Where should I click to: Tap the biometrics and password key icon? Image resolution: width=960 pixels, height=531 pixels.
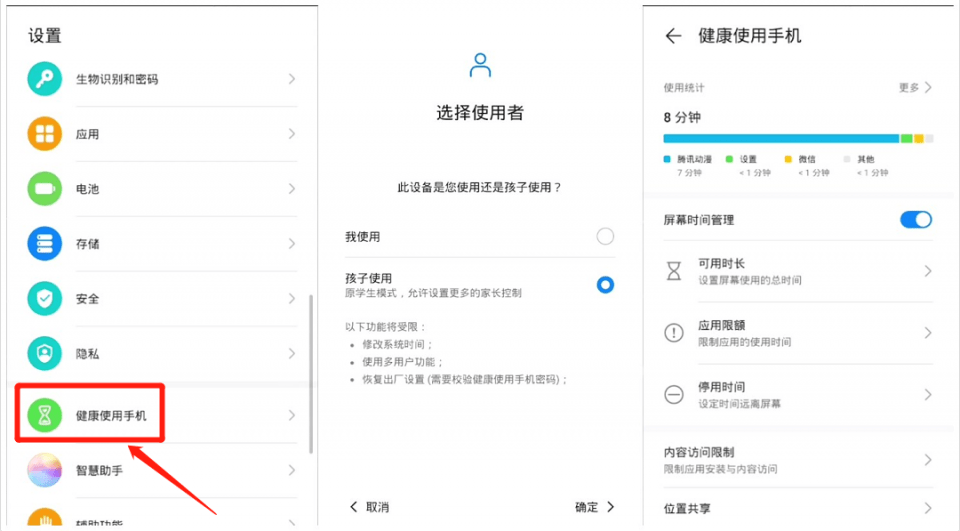point(45,78)
